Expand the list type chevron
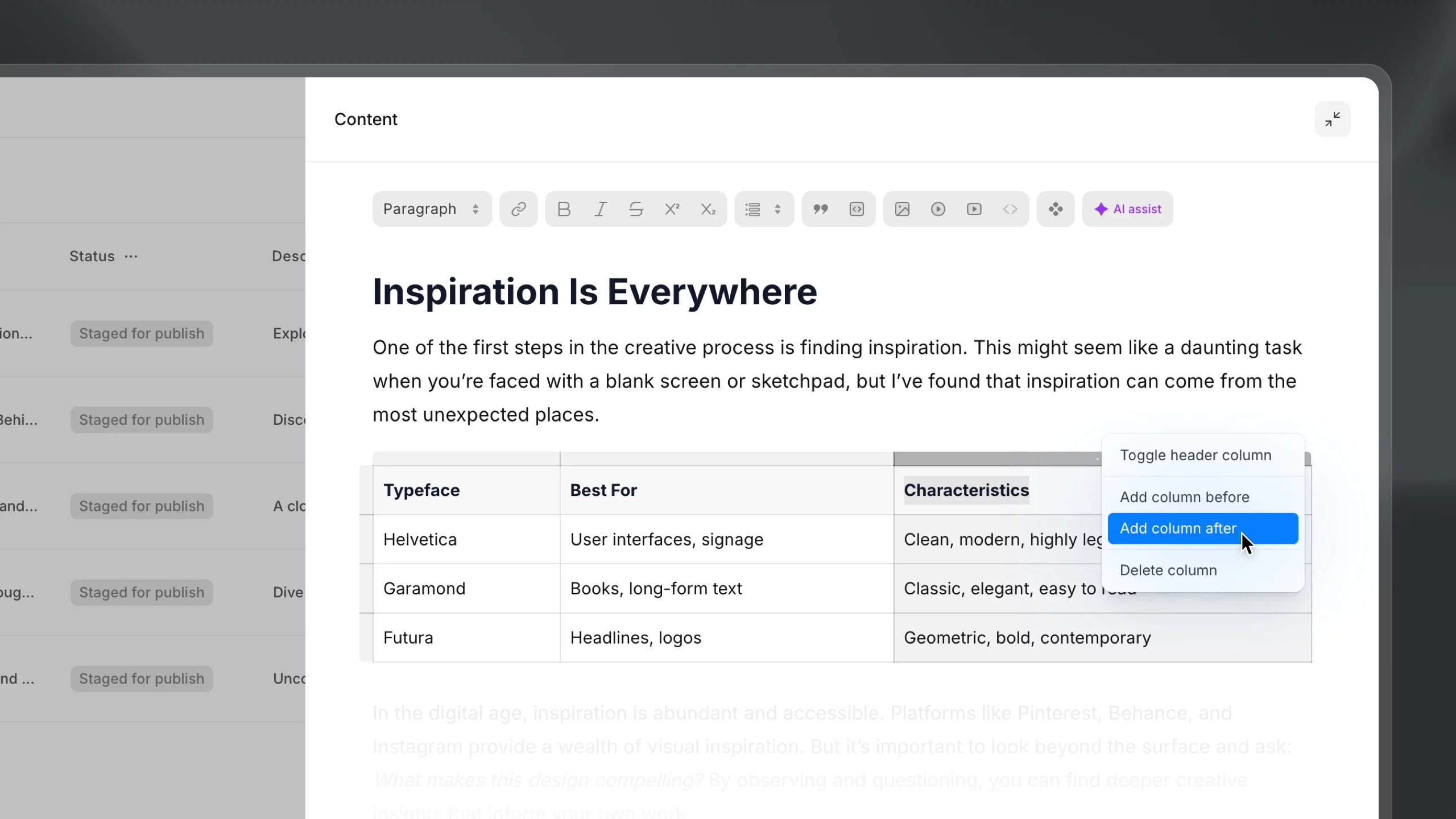 coord(779,209)
